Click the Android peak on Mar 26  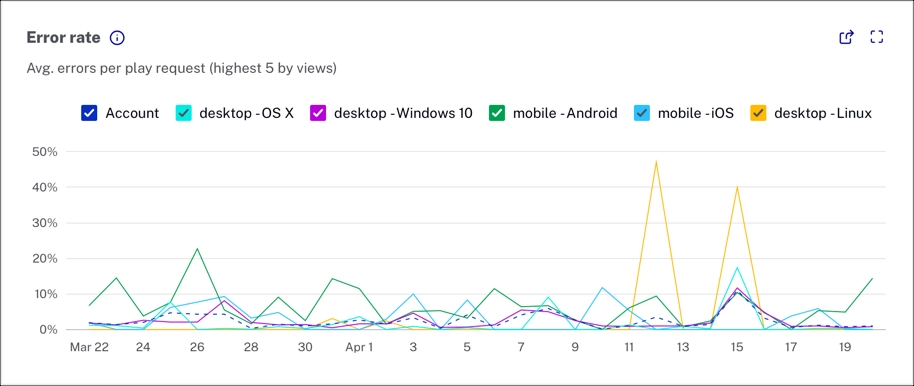pyautogui.click(x=197, y=249)
